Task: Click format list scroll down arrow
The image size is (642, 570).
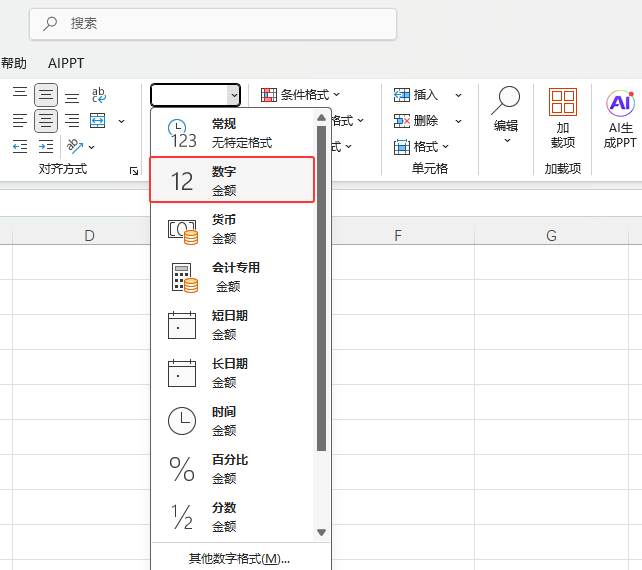Action: [x=321, y=532]
